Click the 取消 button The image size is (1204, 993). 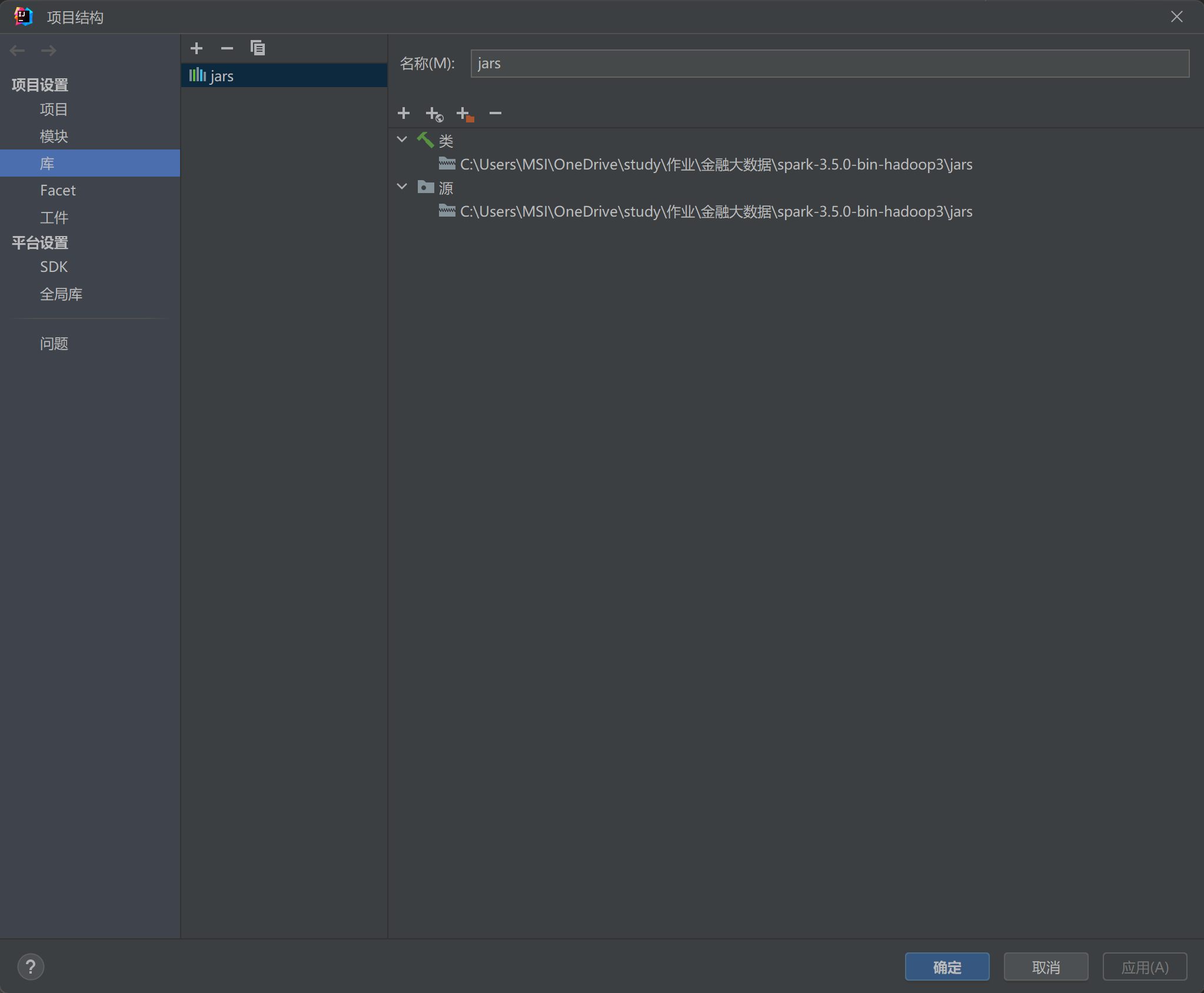(1046, 967)
